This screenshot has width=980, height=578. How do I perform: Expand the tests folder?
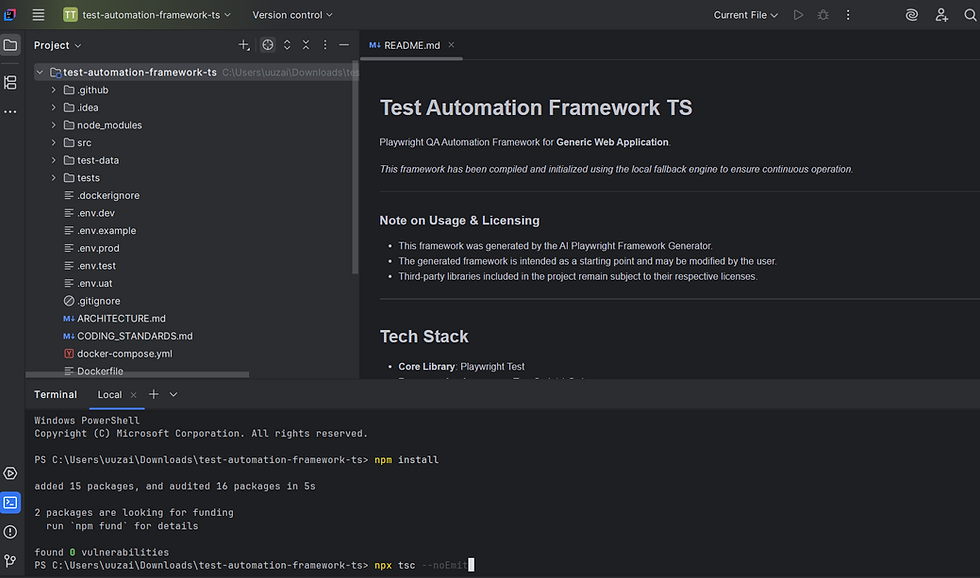coord(54,177)
